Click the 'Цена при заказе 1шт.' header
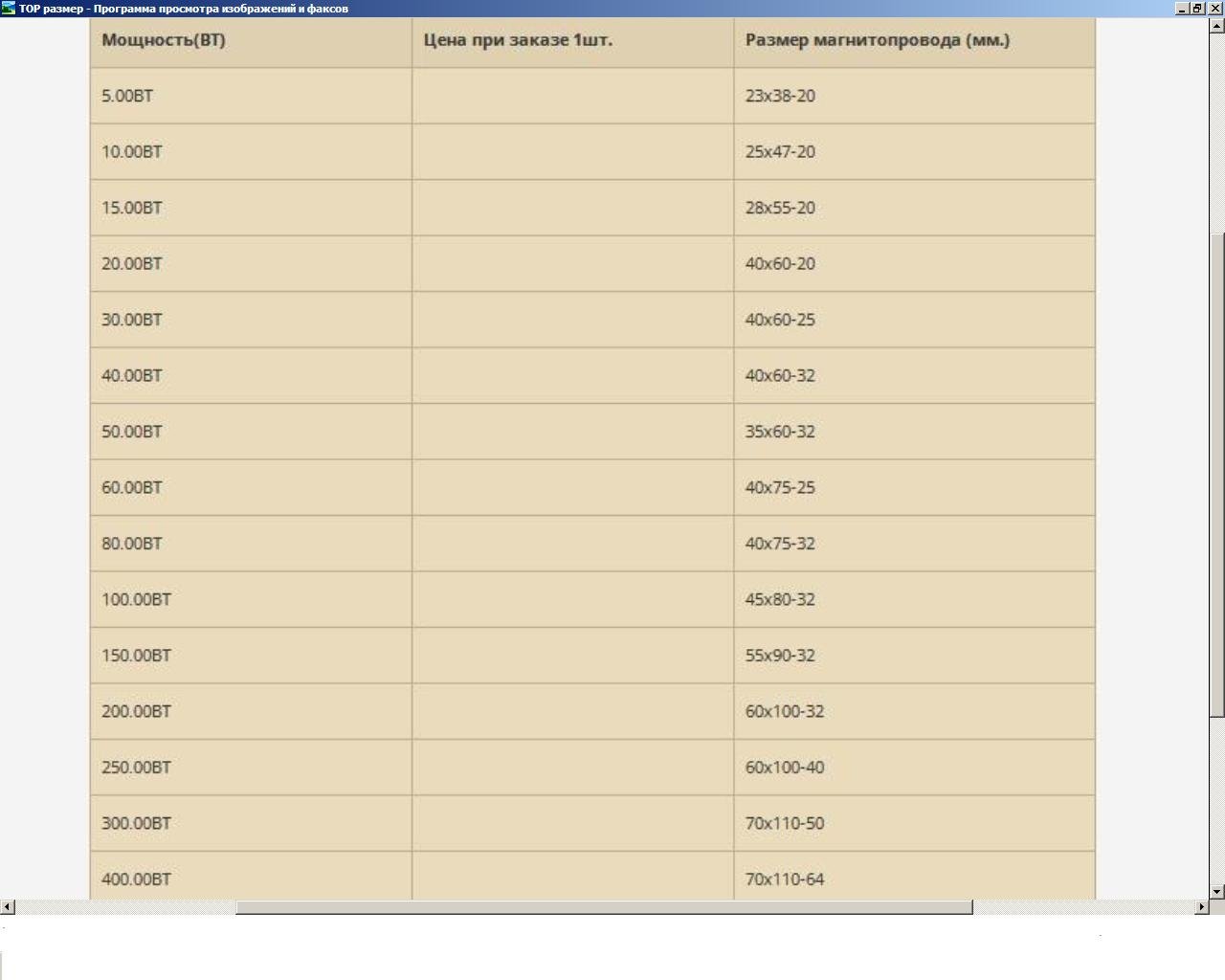1225x980 pixels. [518, 40]
